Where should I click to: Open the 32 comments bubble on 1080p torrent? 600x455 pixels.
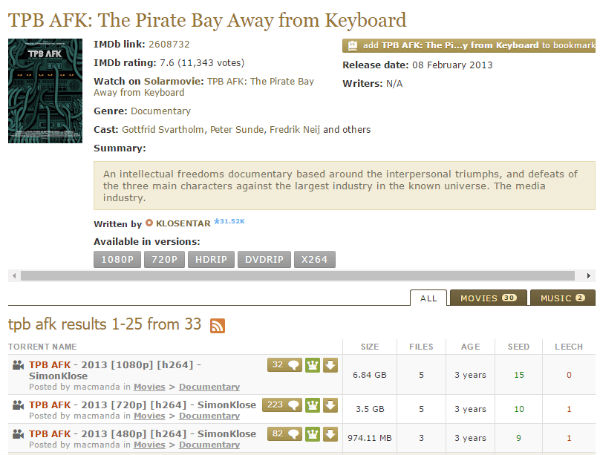click(284, 365)
